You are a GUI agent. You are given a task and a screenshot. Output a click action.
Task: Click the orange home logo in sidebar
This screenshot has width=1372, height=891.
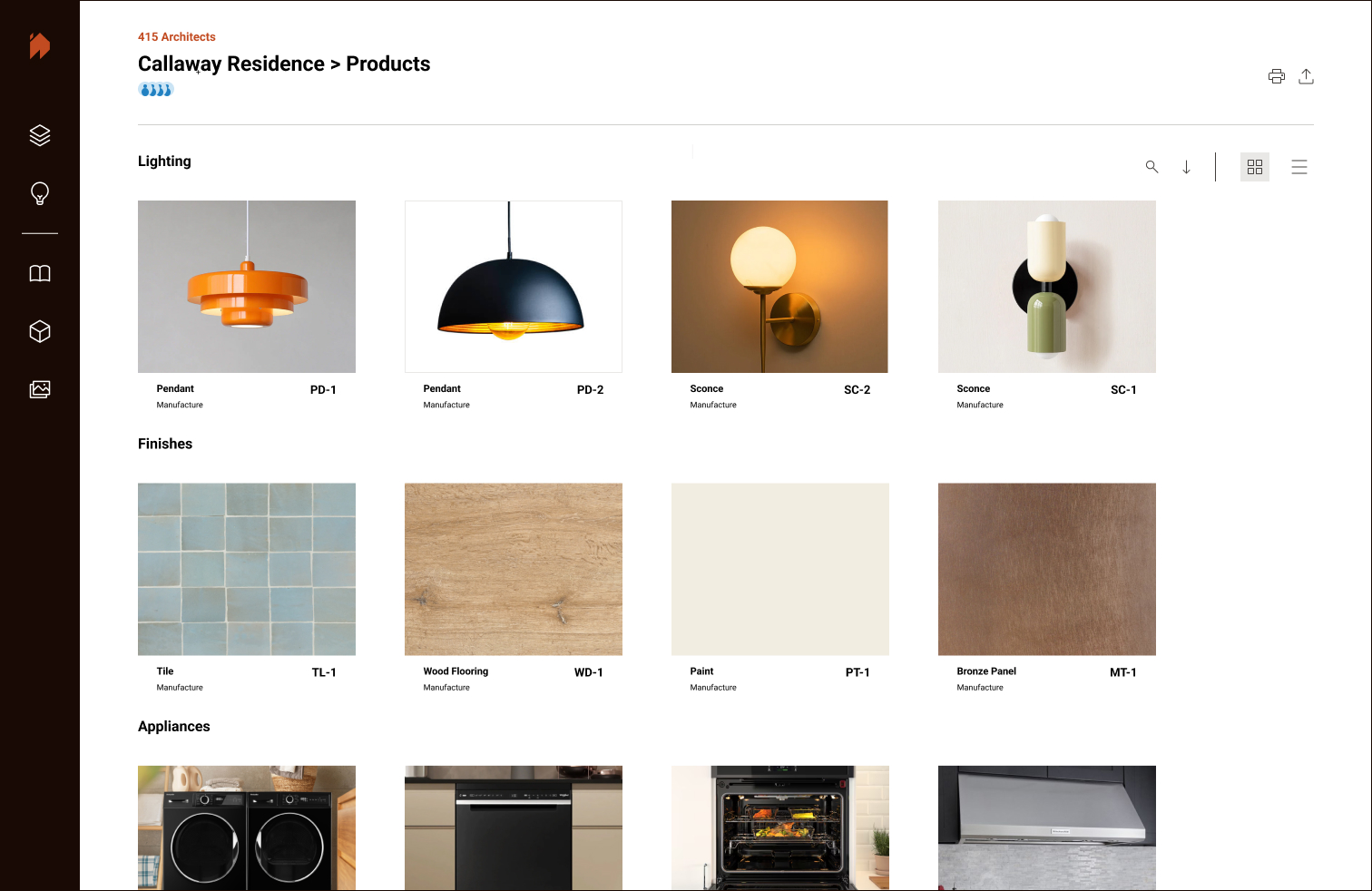pyautogui.click(x=39, y=45)
